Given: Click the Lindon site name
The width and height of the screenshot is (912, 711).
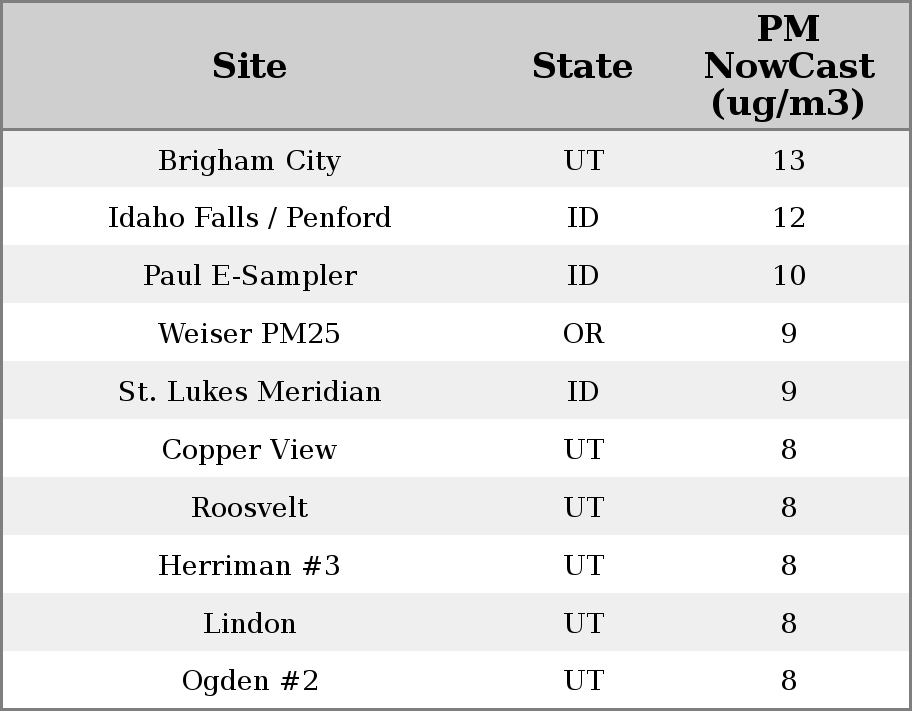Looking at the screenshot, I should coord(250,624).
